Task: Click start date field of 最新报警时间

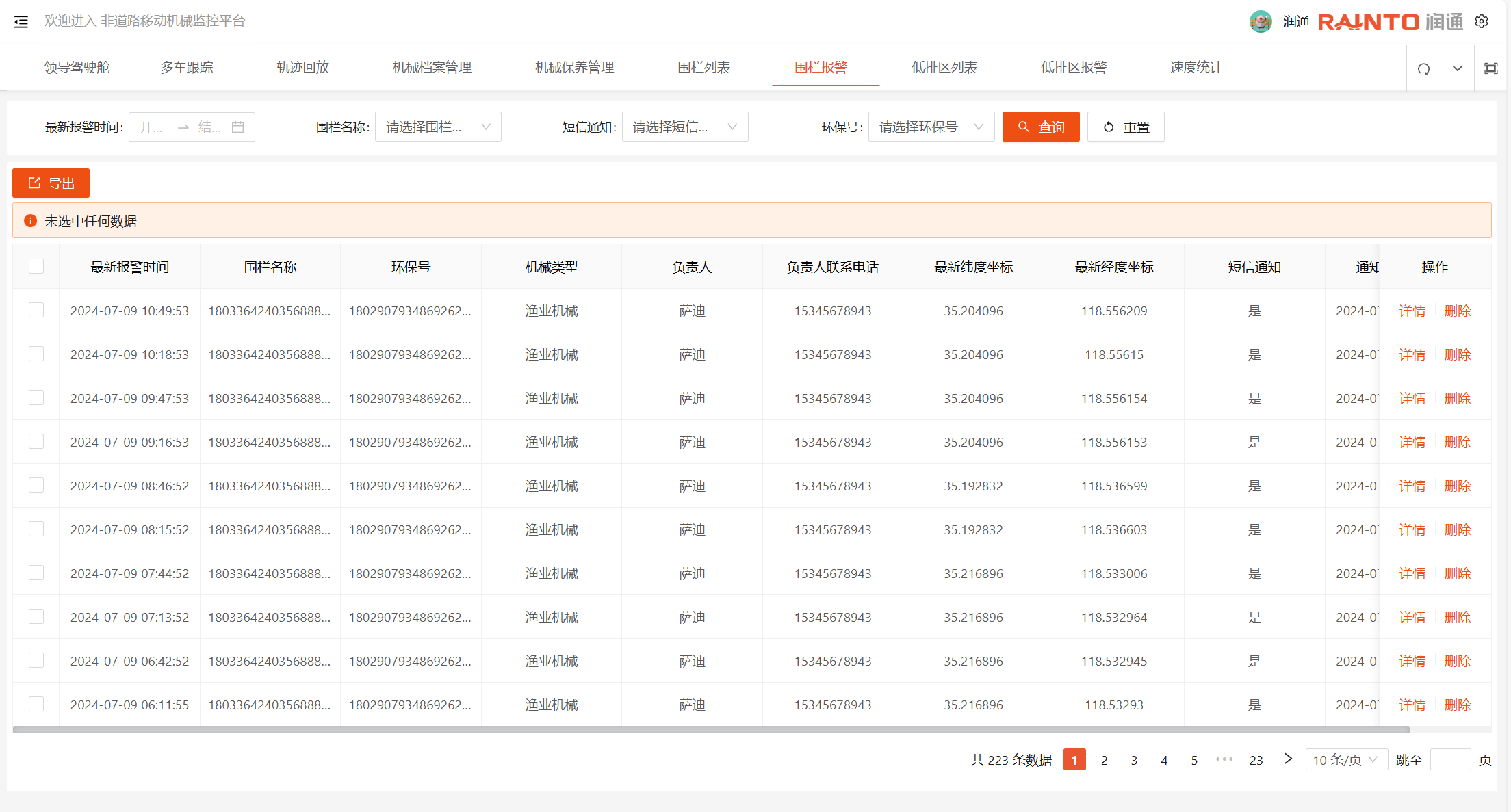Action: point(151,127)
